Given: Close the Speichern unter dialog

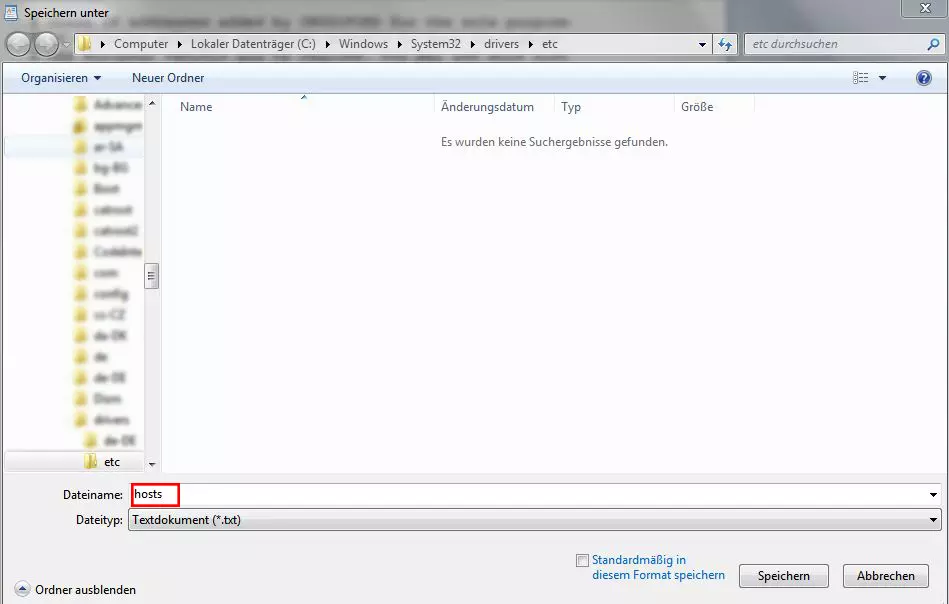Looking at the screenshot, I should pos(925,8).
